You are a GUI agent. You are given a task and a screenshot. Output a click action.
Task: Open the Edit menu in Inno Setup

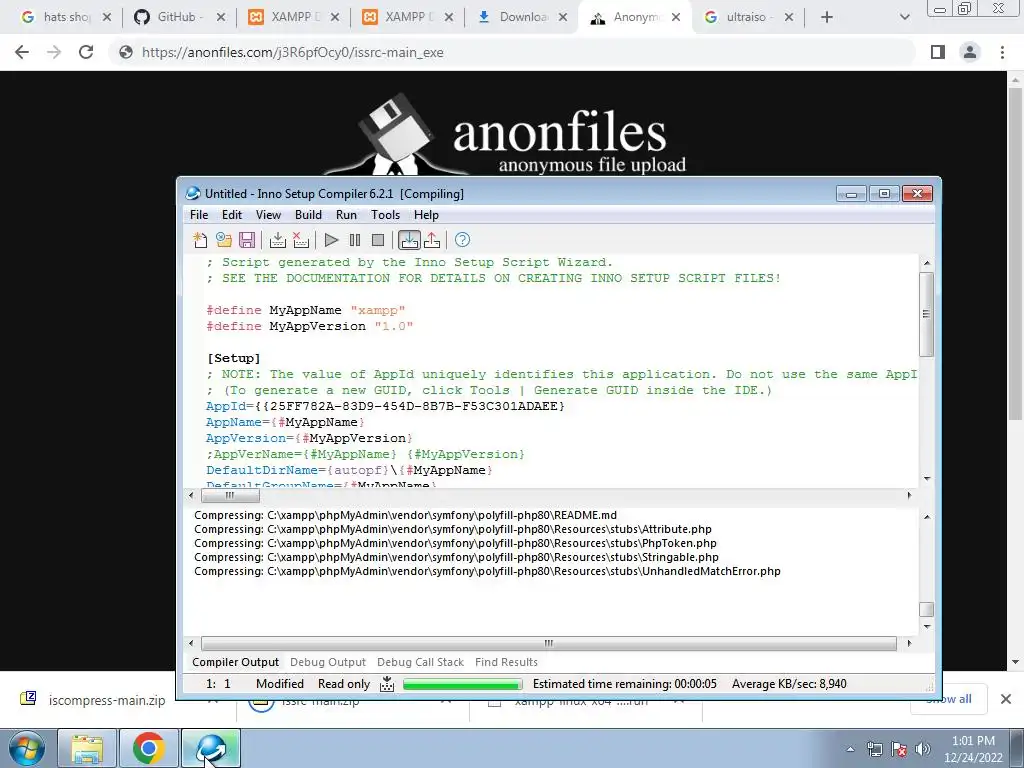tap(232, 215)
